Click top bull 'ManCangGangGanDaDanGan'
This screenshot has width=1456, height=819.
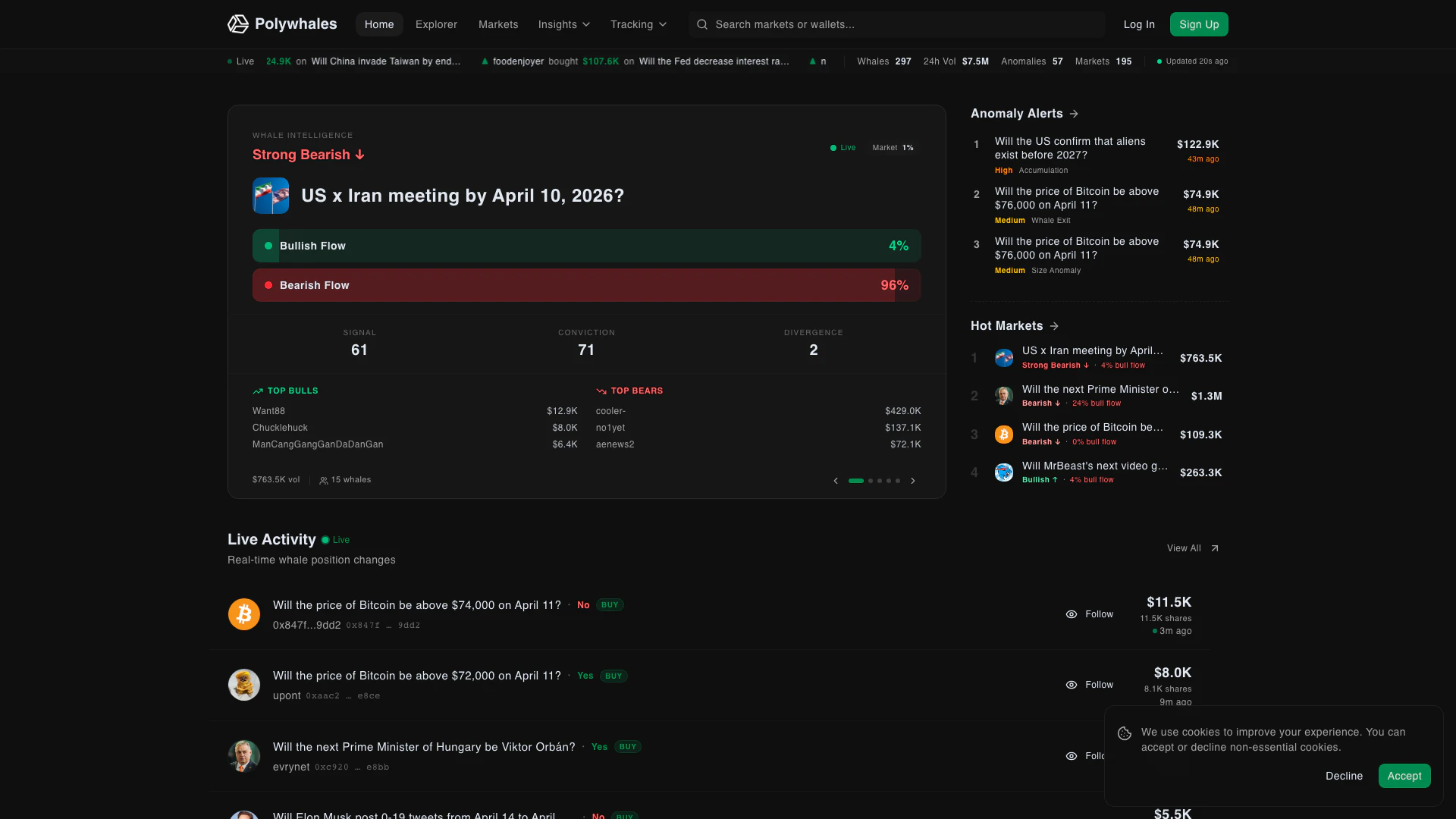[x=318, y=444]
